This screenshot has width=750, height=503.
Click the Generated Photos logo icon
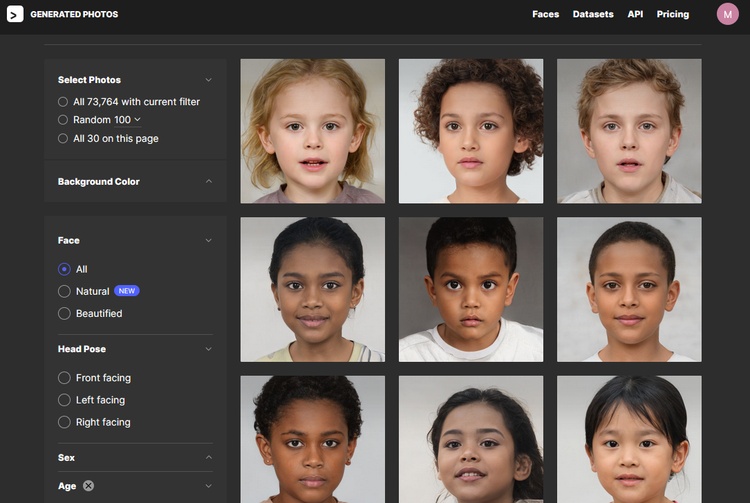(15, 14)
